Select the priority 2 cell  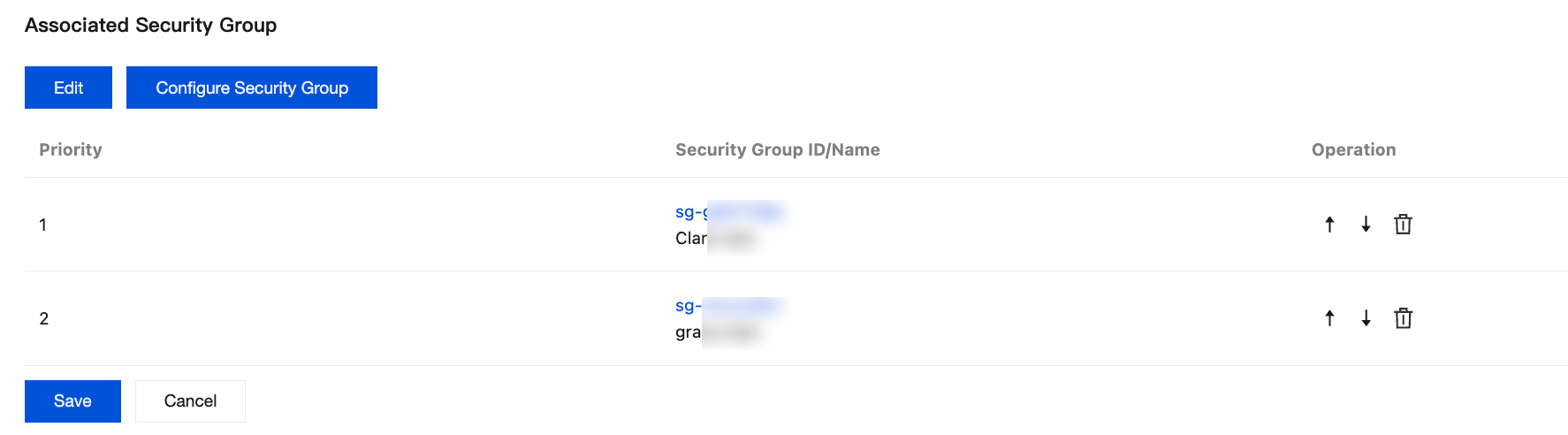coord(43,318)
